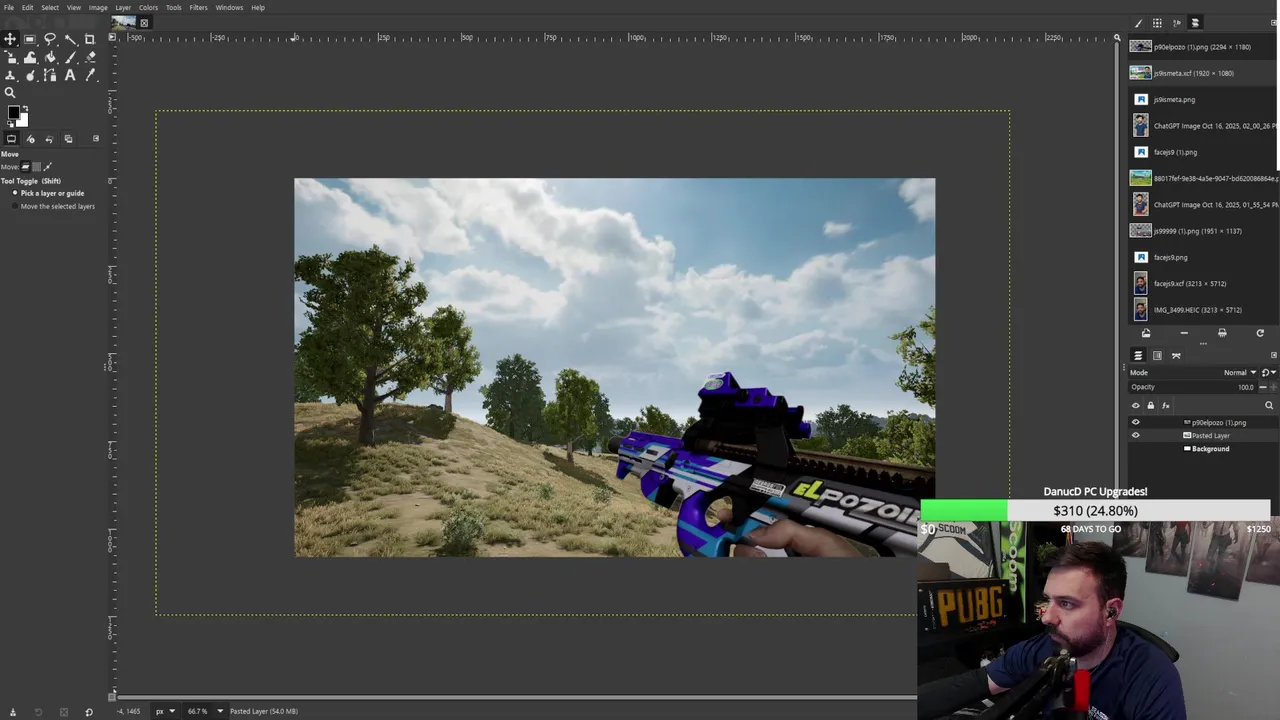The height and width of the screenshot is (720, 1280).
Task: Remove selected entry from document history
Action: click(1184, 333)
